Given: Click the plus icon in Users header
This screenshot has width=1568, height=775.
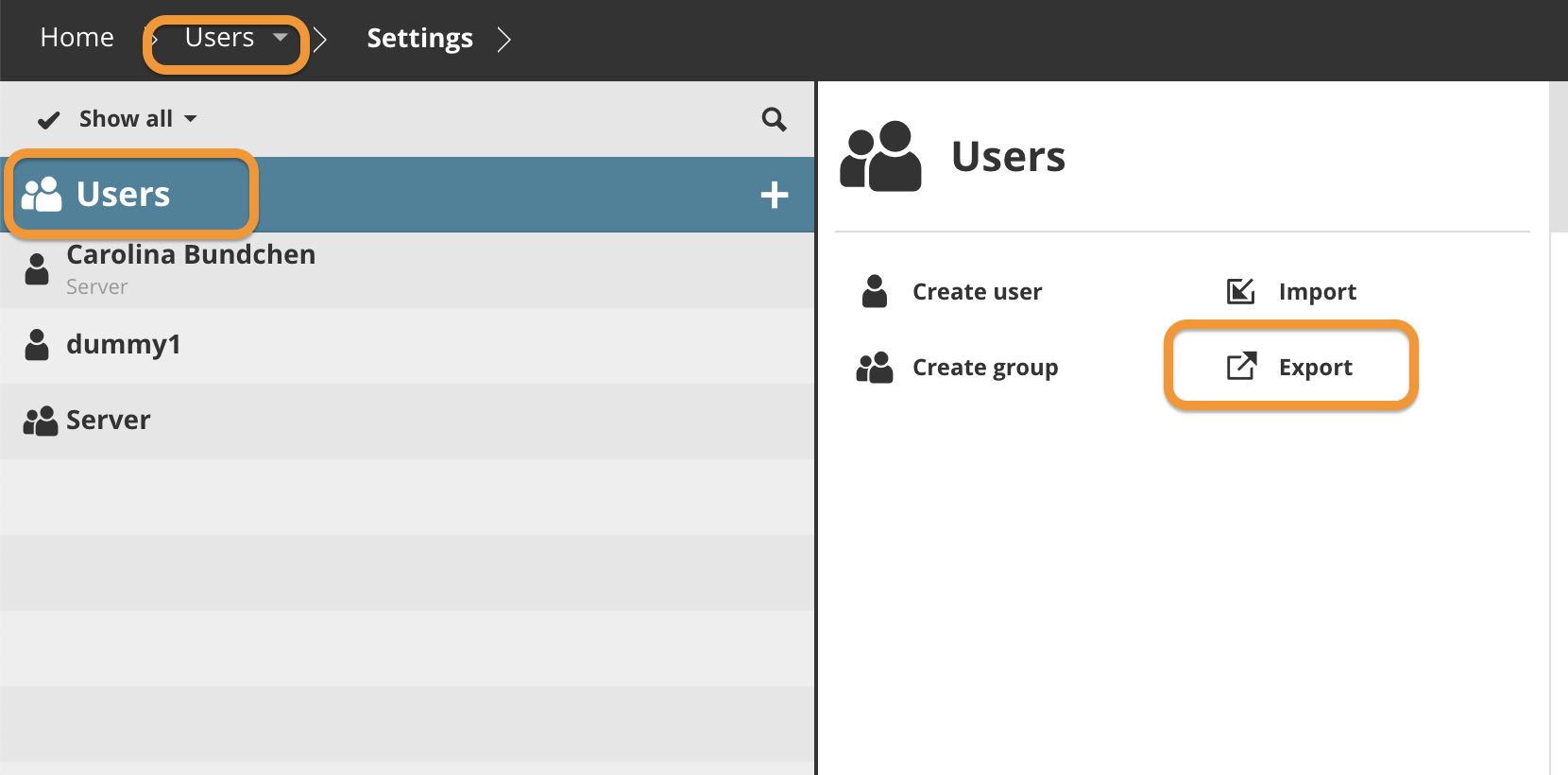Looking at the screenshot, I should click(x=774, y=195).
